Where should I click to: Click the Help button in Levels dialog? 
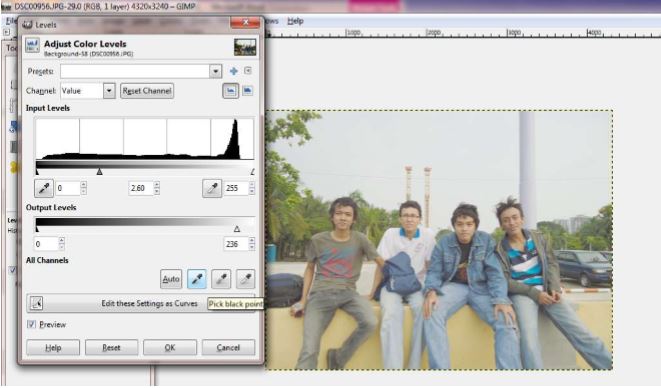pos(53,348)
